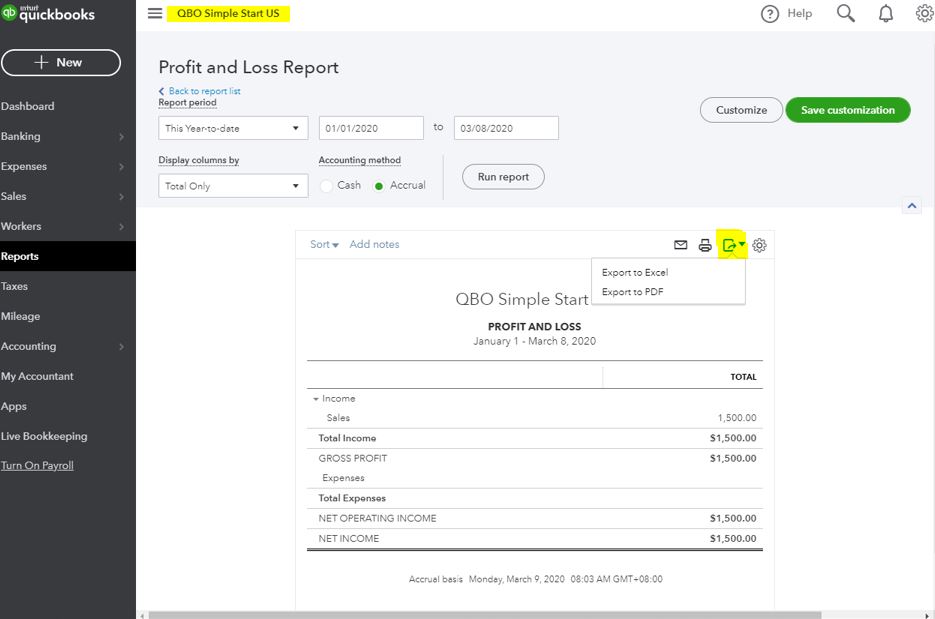Print the report using printer icon
Screen dimensions: 935x619
point(705,245)
